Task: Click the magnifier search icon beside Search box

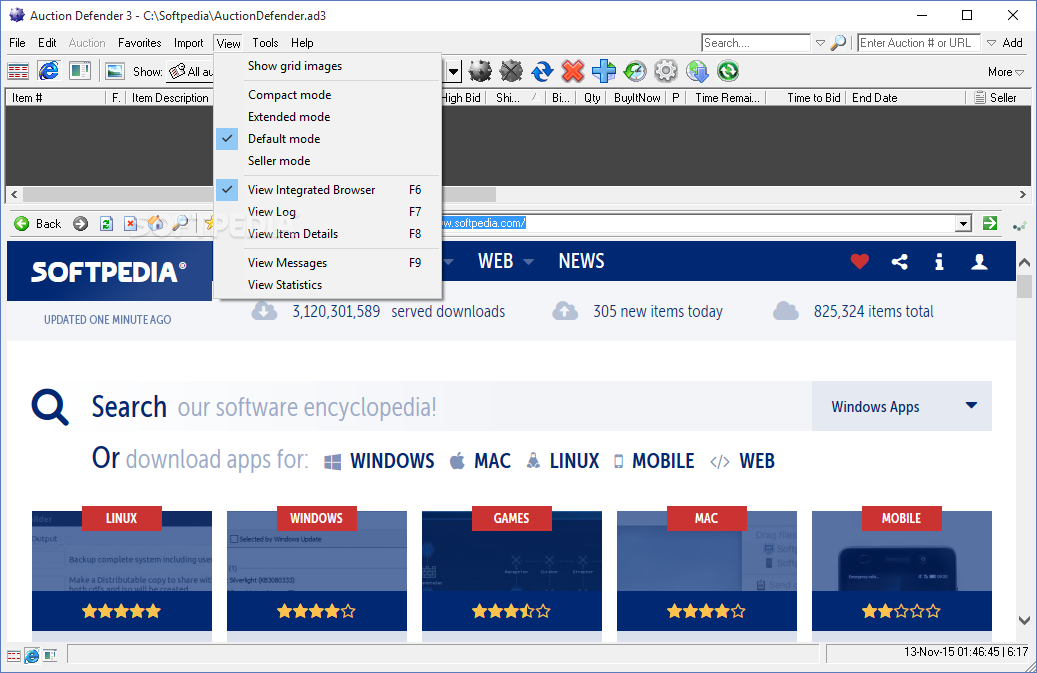Action: 839,43
